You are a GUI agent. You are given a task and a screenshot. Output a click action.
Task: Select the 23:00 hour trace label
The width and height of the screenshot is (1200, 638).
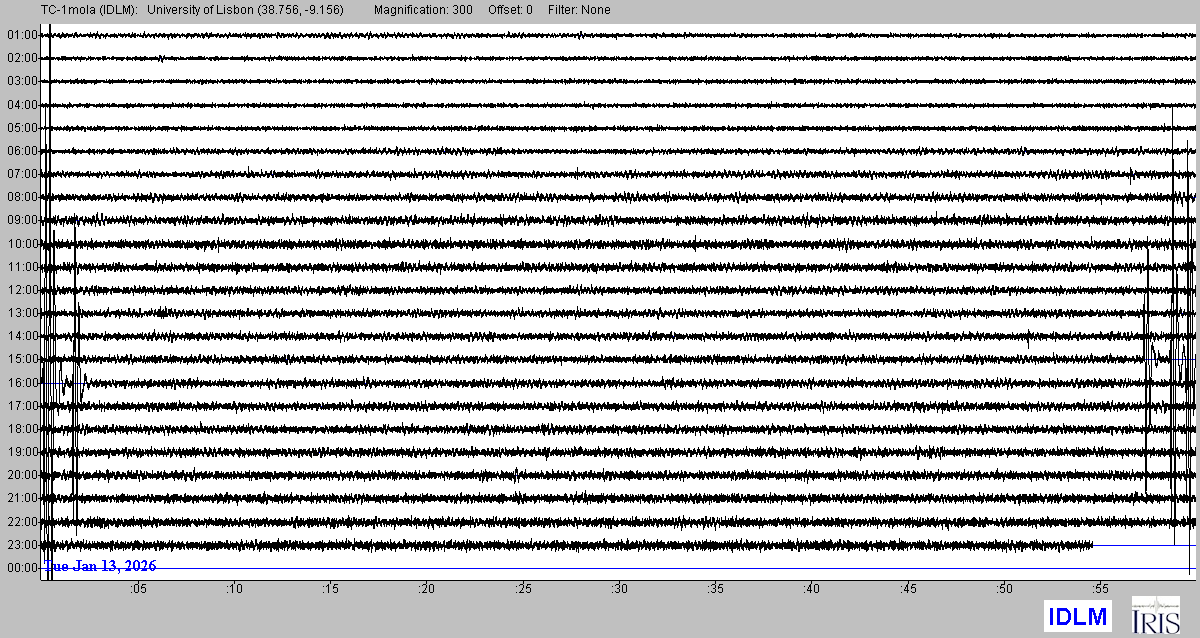click(22, 545)
